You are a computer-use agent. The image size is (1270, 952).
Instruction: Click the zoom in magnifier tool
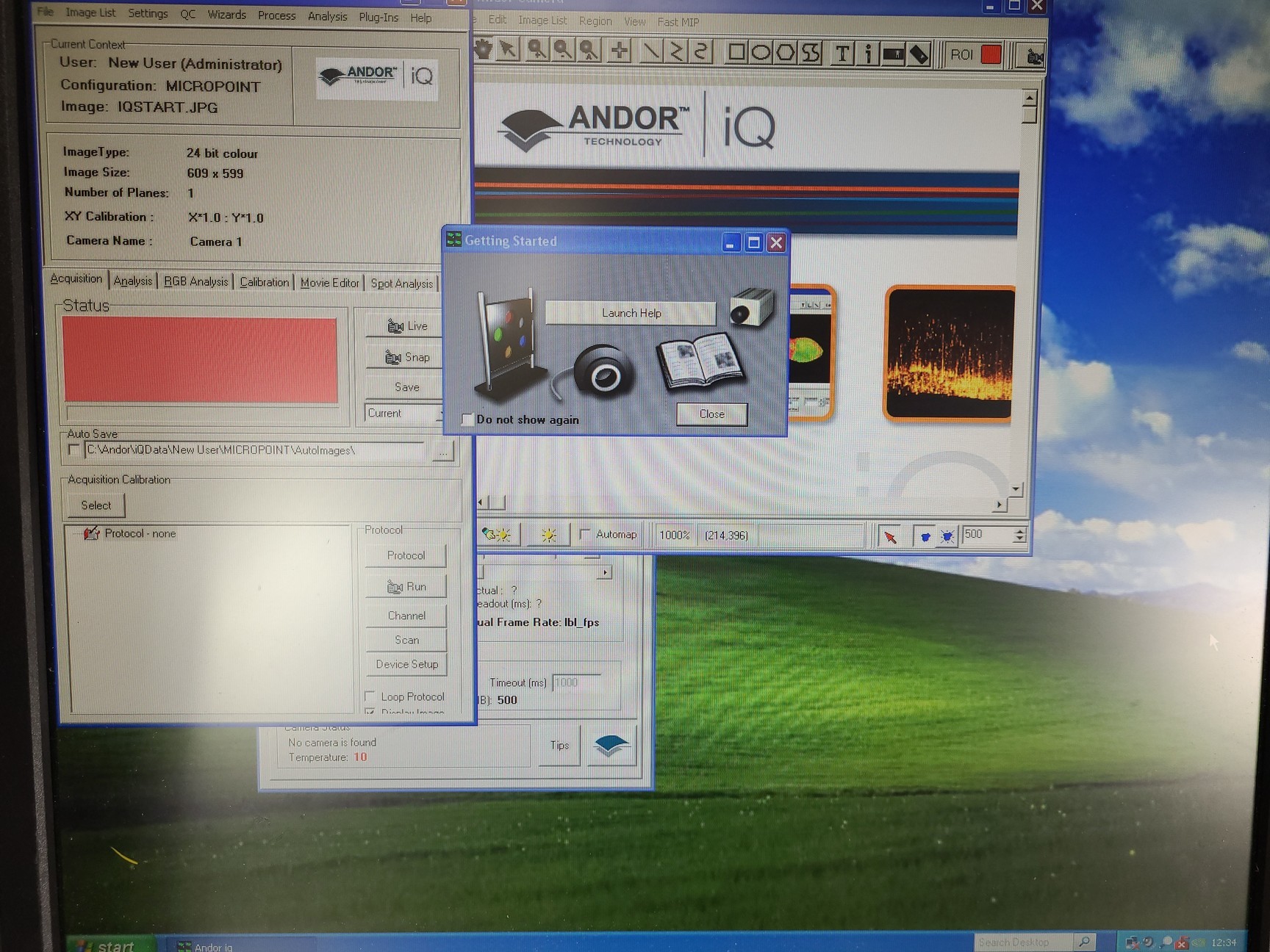coord(537,50)
